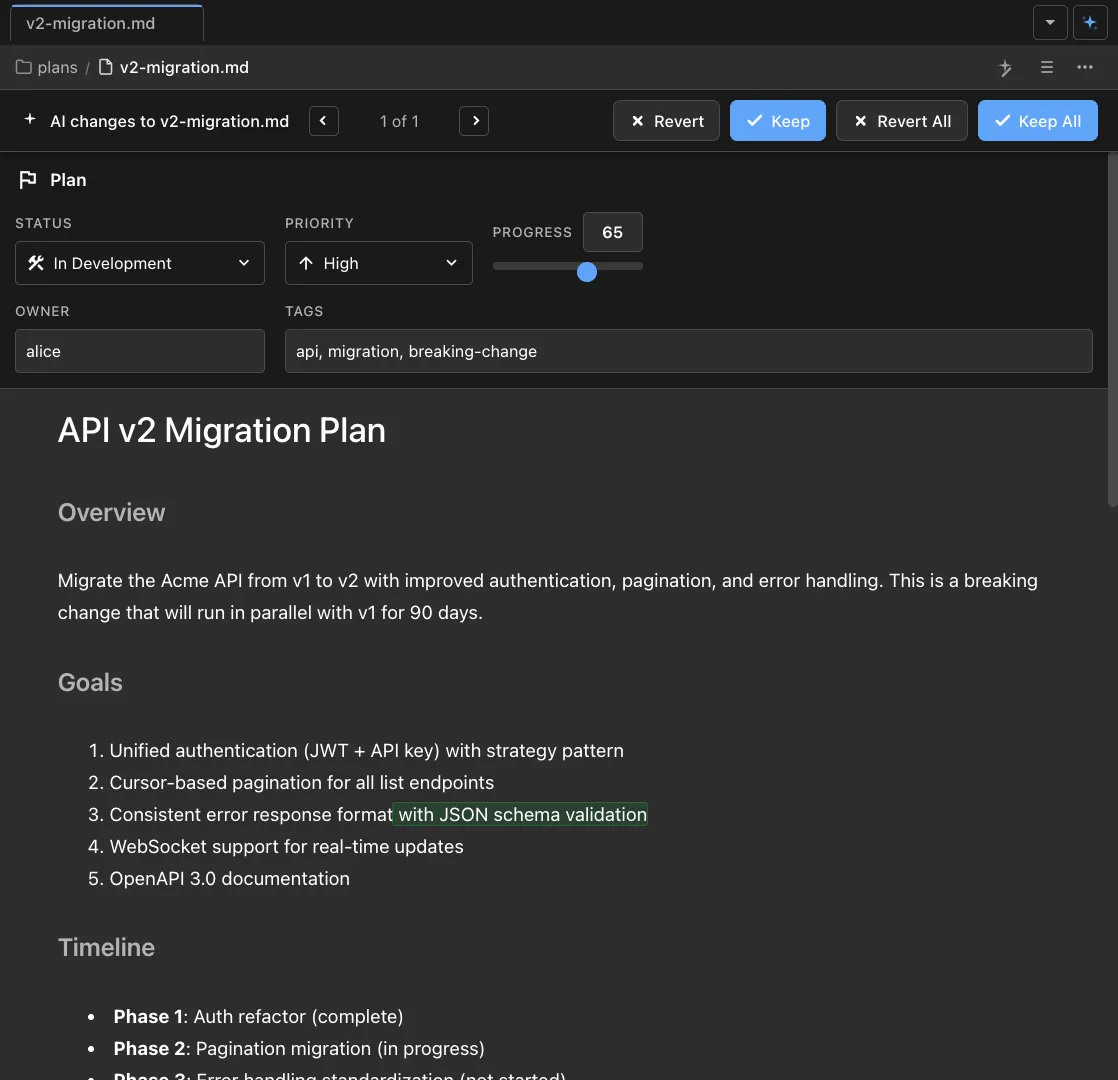Click the file icon beside v2-migration.md breadcrumb
This screenshot has width=1118, height=1080.
(104, 67)
